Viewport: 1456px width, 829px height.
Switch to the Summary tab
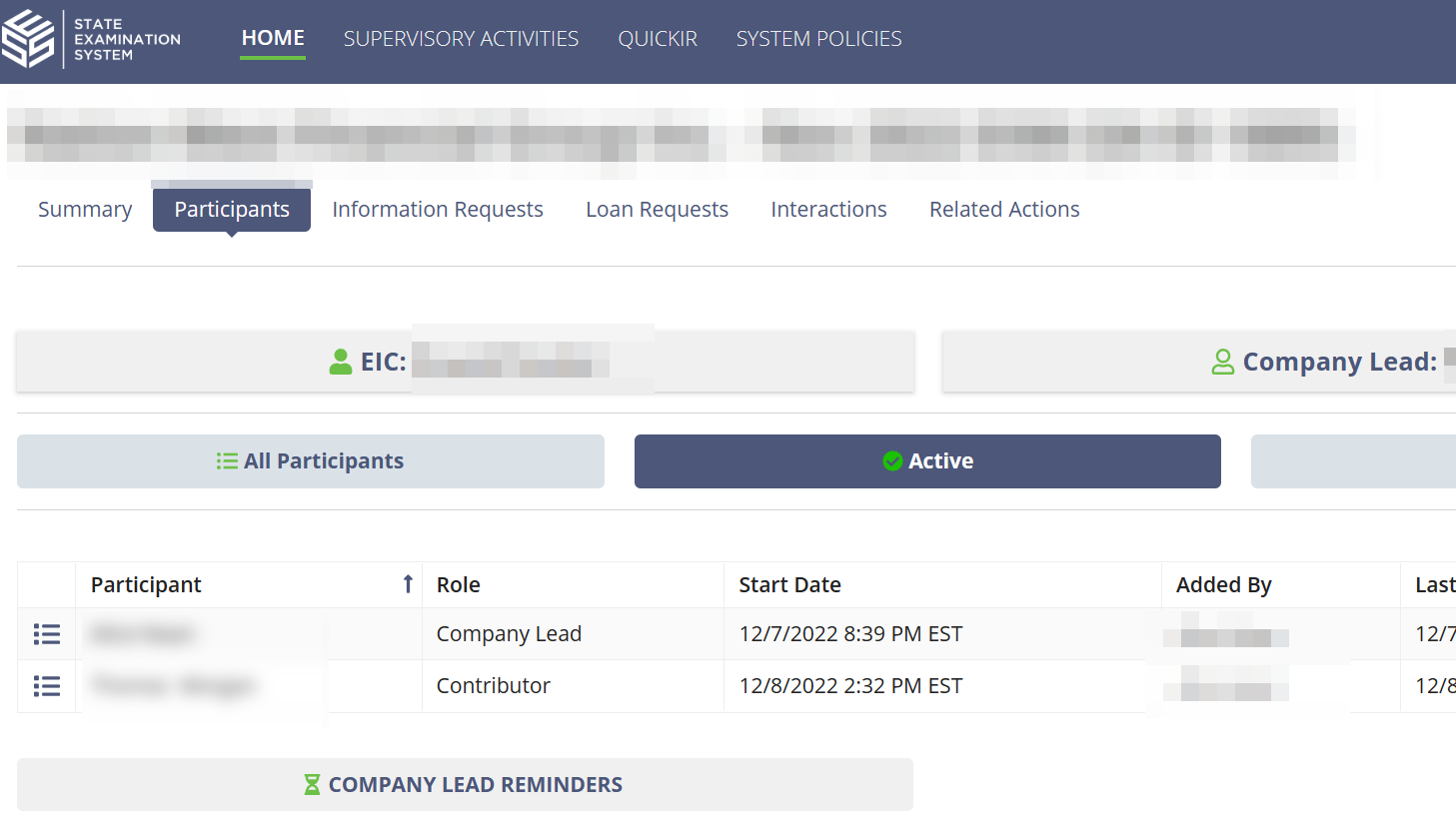[x=85, y=210]
